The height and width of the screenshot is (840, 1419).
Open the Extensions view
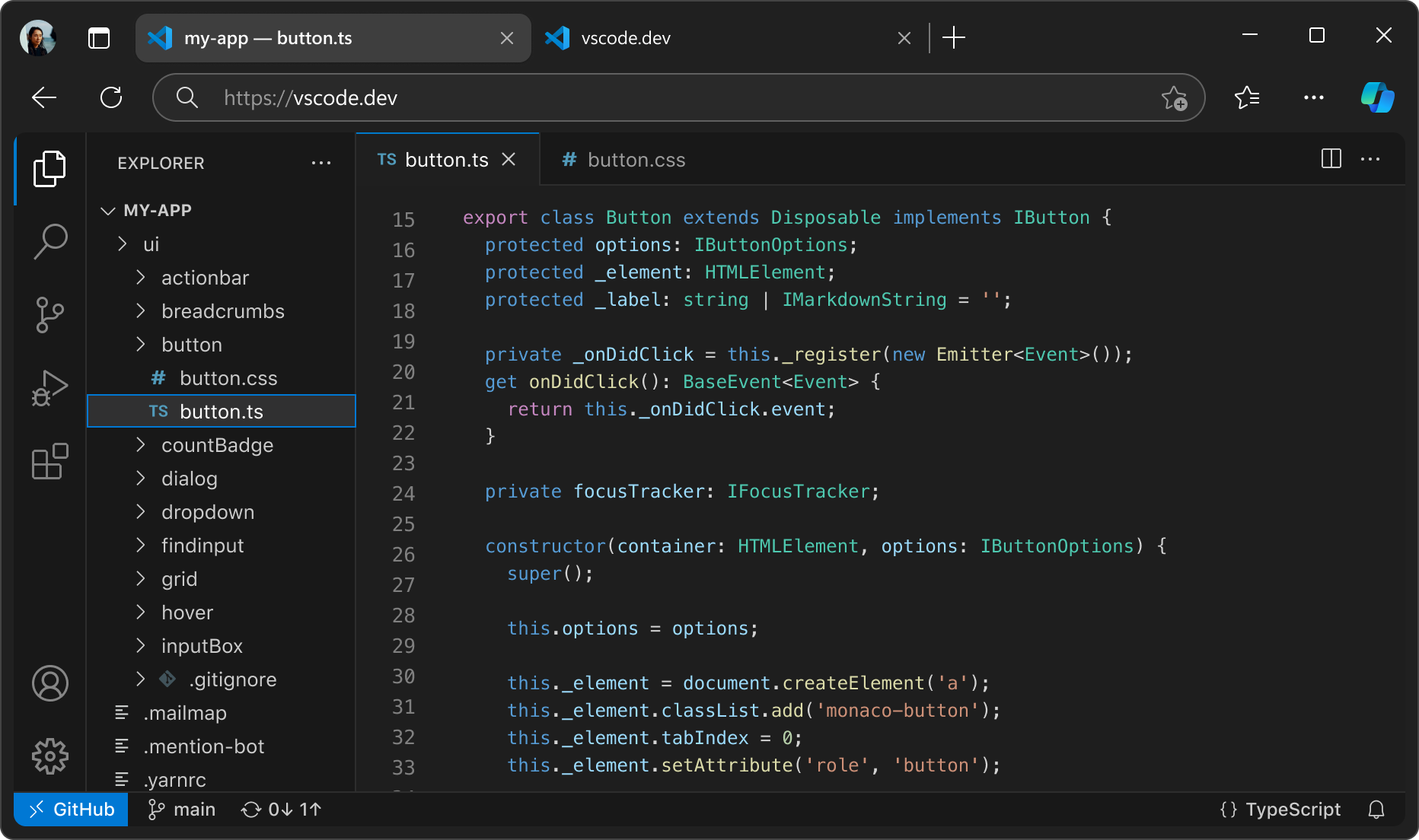coord(49,461)
